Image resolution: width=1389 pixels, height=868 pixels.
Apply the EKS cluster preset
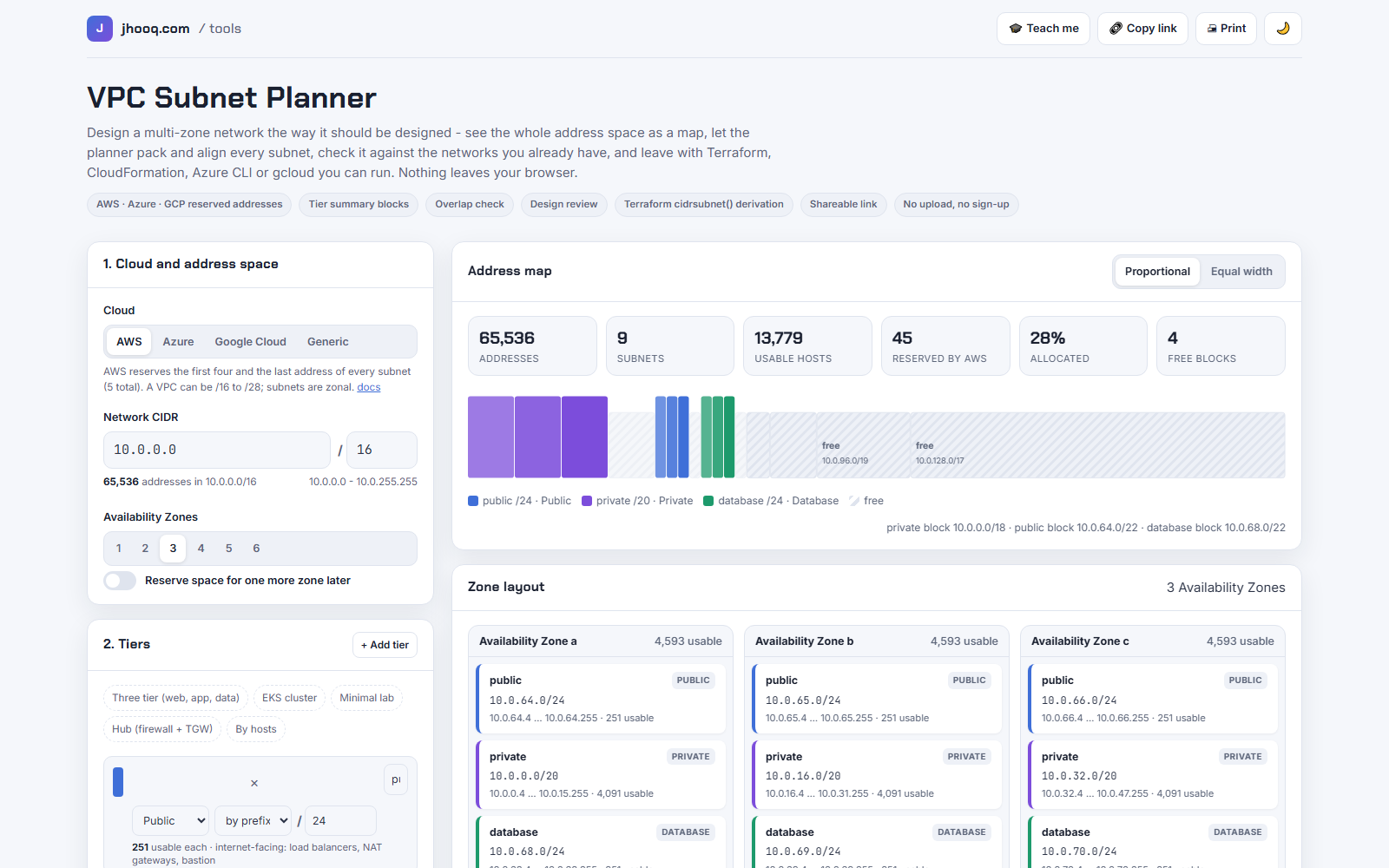point(289,698)
